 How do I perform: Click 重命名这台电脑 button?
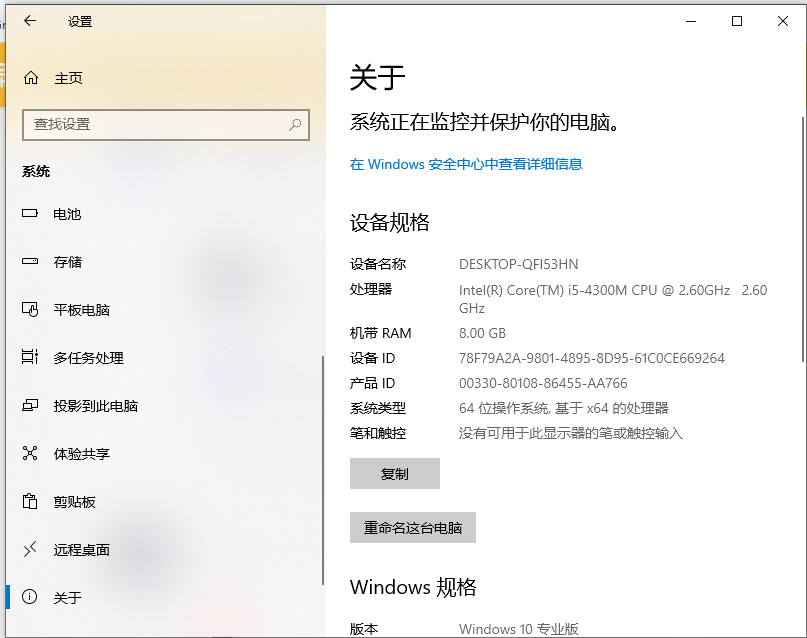[413, 527]
